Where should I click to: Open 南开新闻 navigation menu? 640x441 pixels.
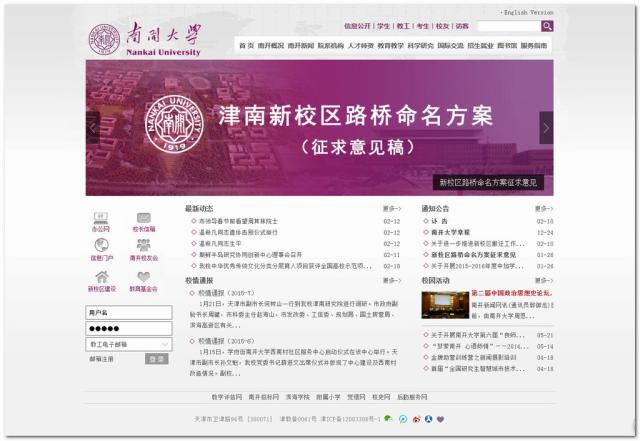click(x=301, y=46)
